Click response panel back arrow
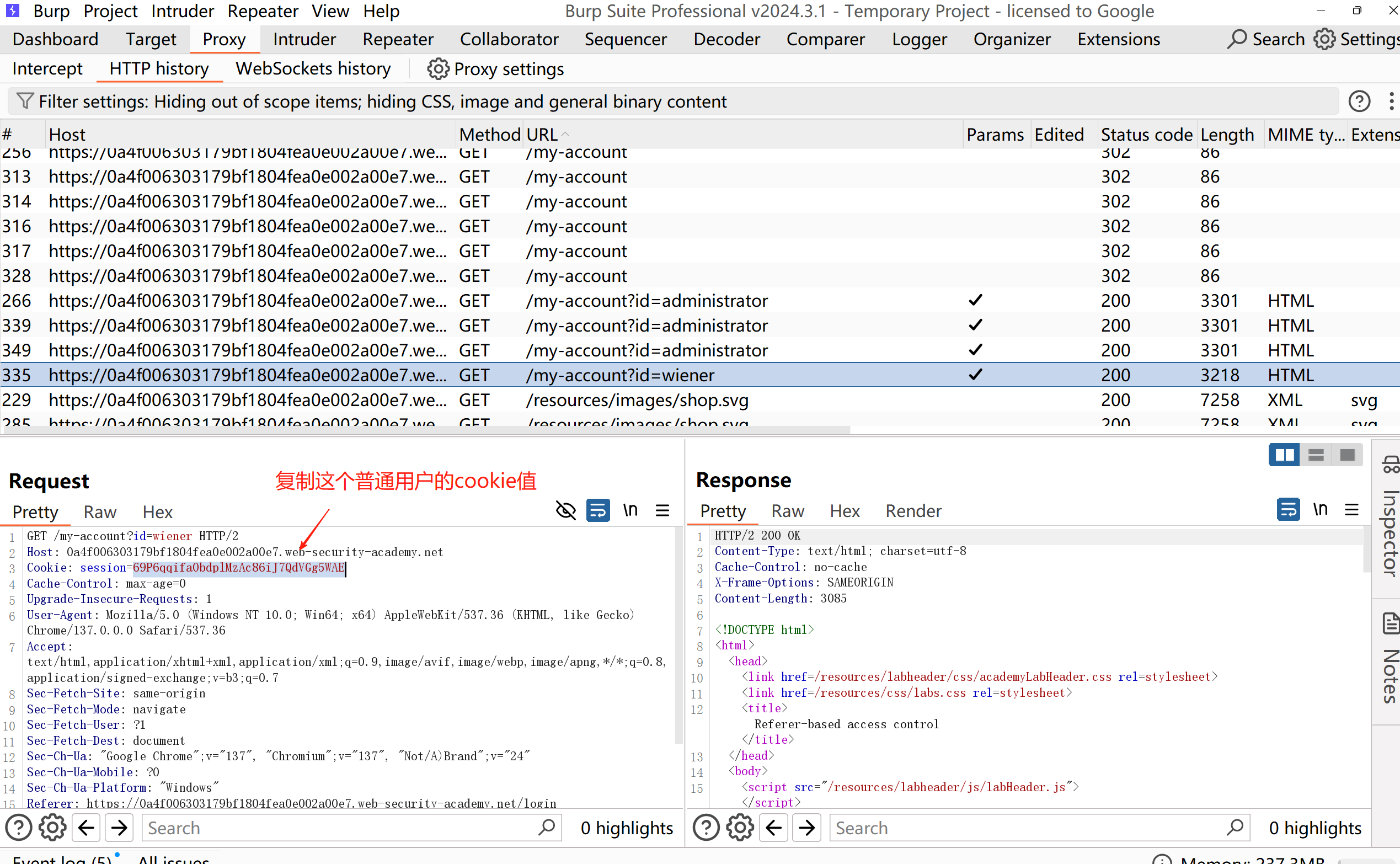This screenshot has width=1400, height=864. 773,828
